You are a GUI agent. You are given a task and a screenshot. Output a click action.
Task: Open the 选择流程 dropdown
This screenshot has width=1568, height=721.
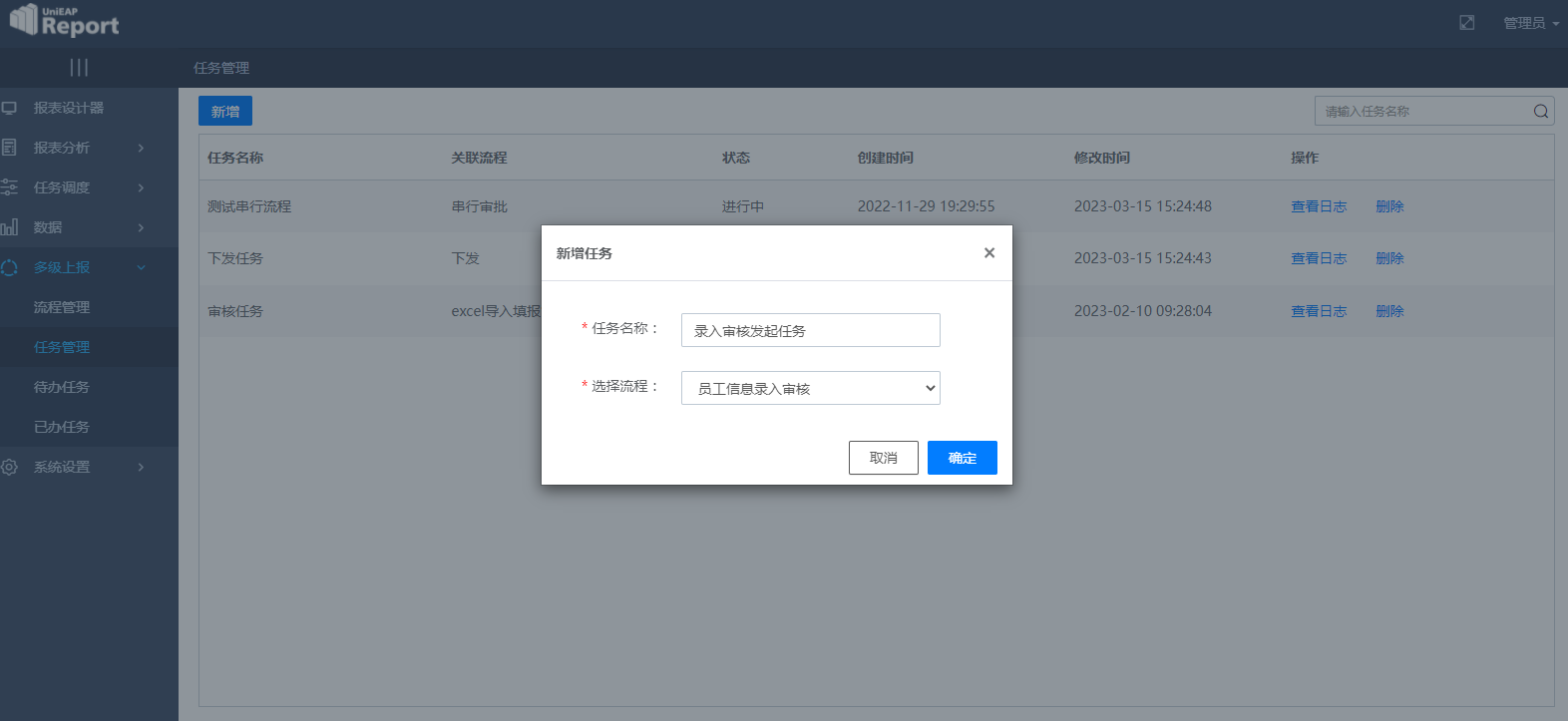tap(811, 388)
